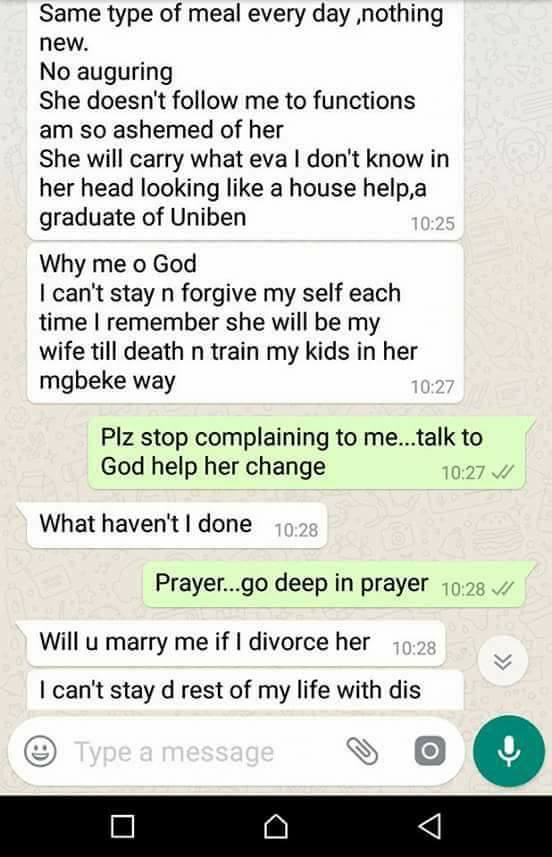The width and height of the screenshot is (552, 857).
Task: Open the camera icon in message bar
Action: pyautogui.click(x=430, y=751)
